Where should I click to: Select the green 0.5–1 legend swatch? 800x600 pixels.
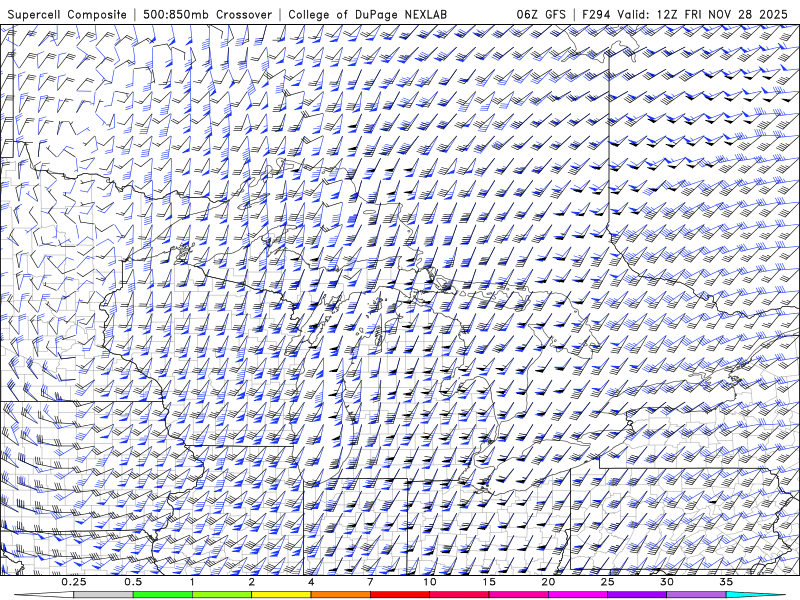pyautogui.click(x=163, y=595)
